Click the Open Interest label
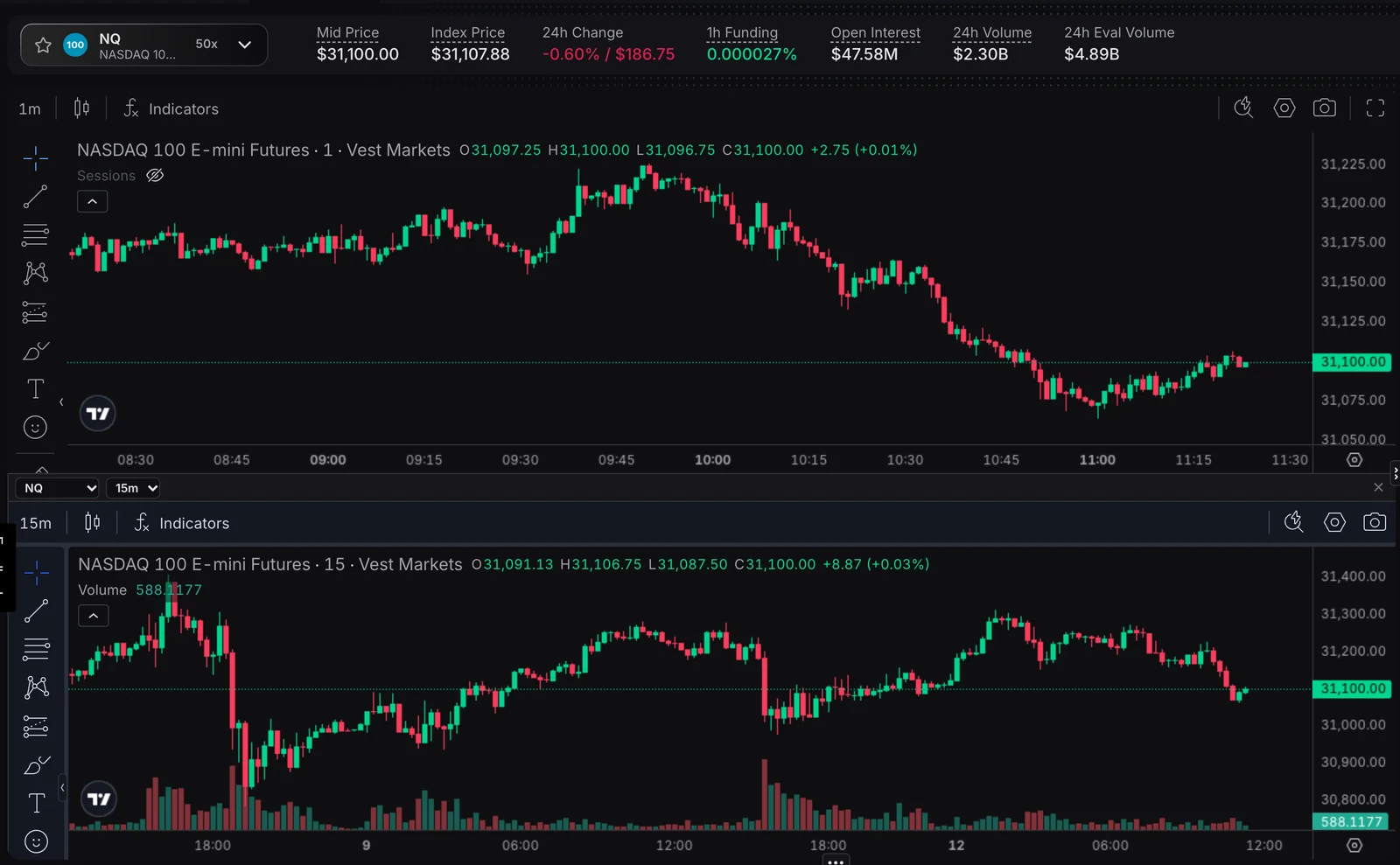The height and width of the screenshot is (865, 1400). point(875,32)
